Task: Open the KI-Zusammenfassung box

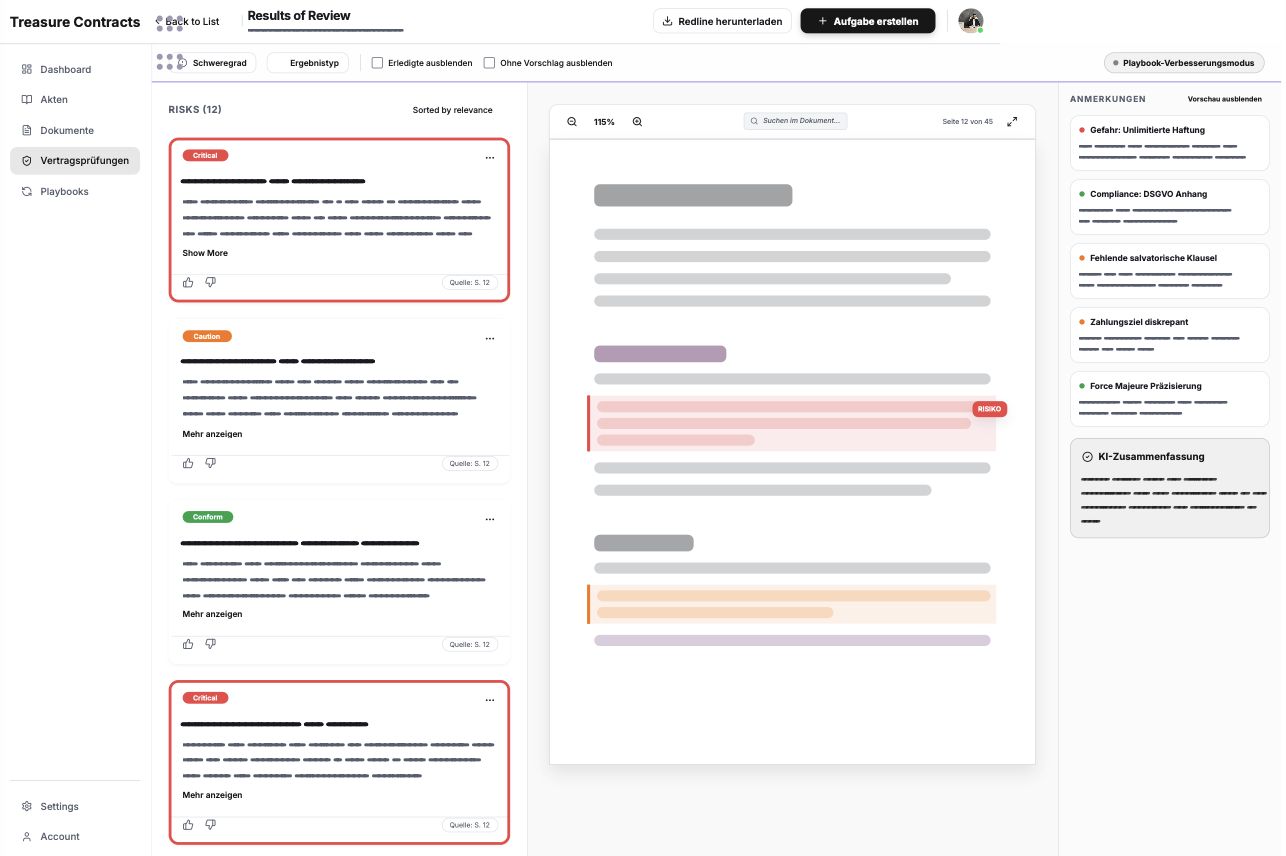Action: click(1169, 488)
